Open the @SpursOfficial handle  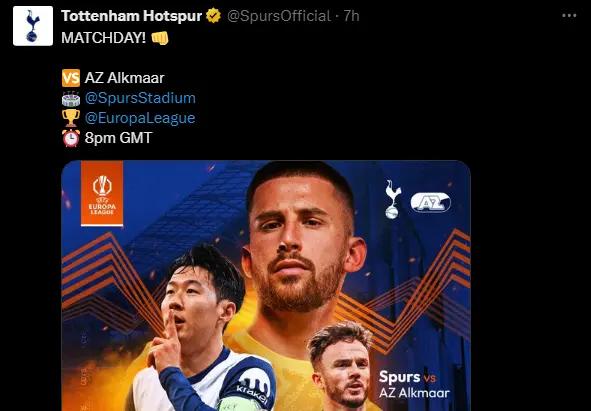click(279, 16)
